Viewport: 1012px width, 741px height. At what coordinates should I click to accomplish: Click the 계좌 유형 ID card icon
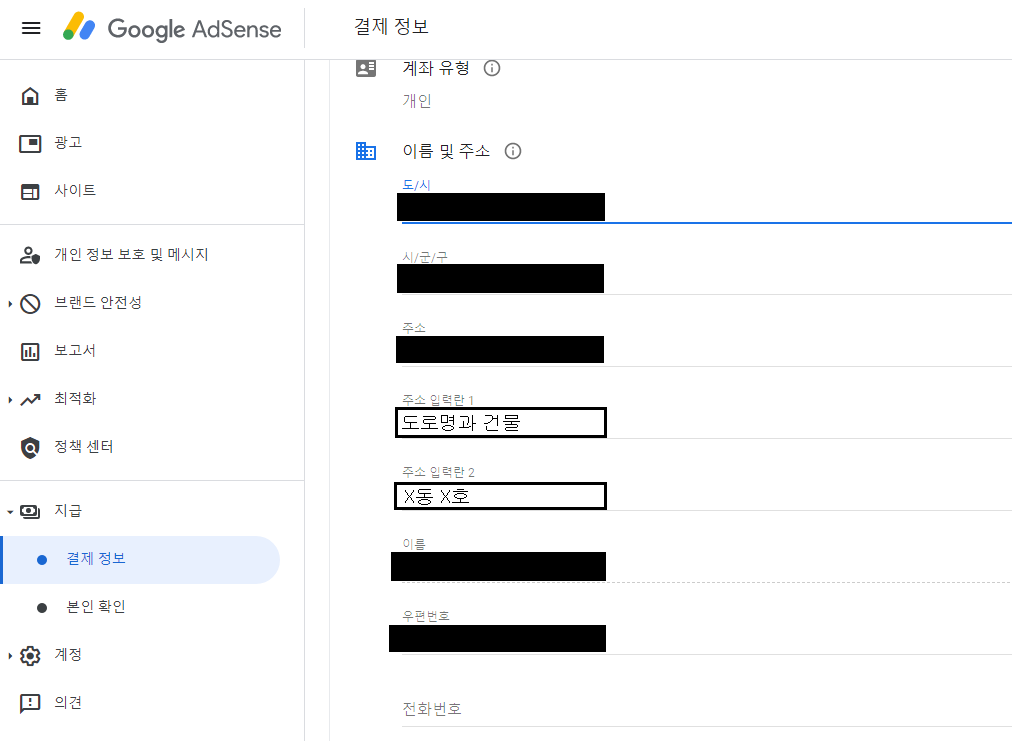click(366, 68)
